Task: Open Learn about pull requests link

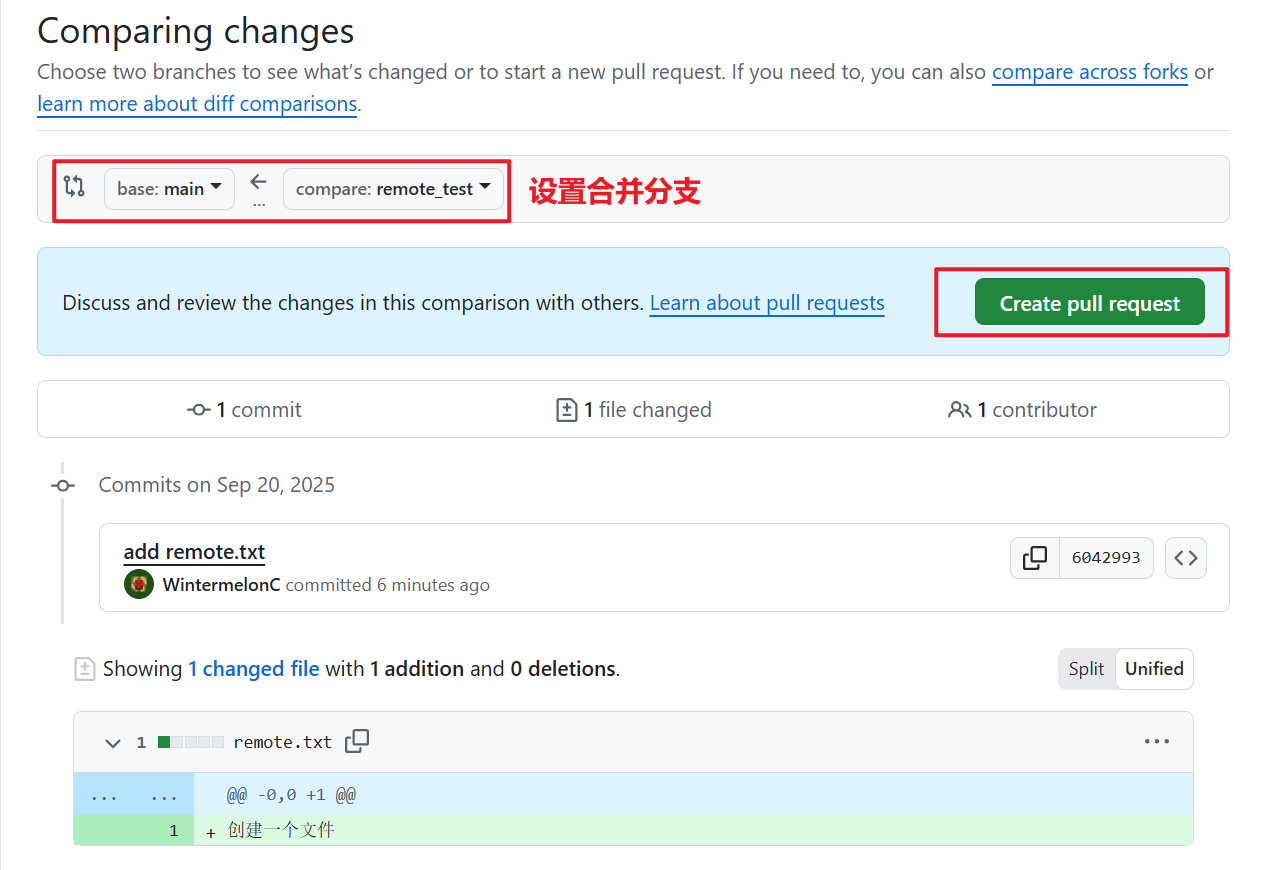Action: [x=767, y=303]
